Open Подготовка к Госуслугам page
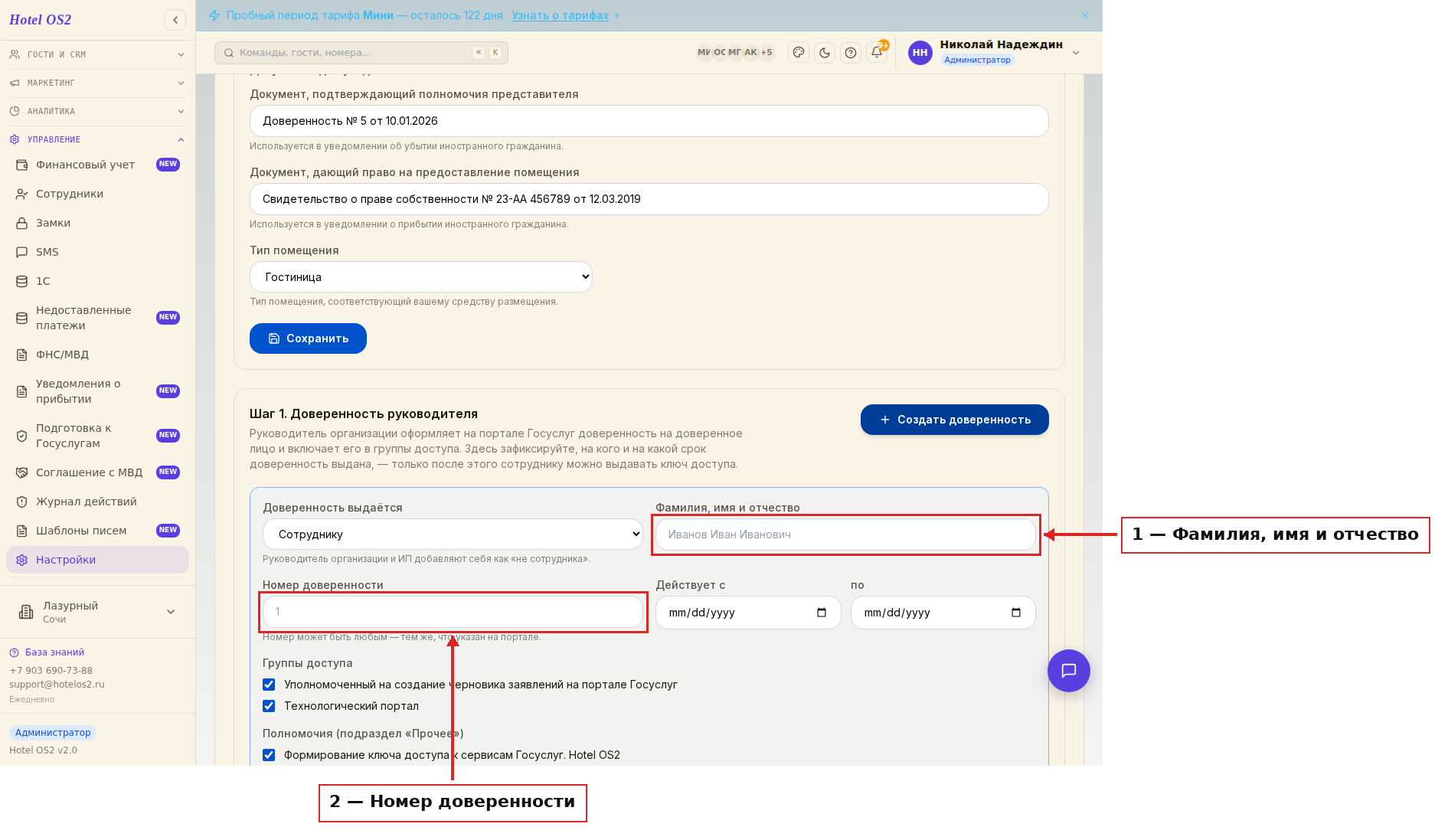This screenshot has height=840, width=1448. (97, 436)
